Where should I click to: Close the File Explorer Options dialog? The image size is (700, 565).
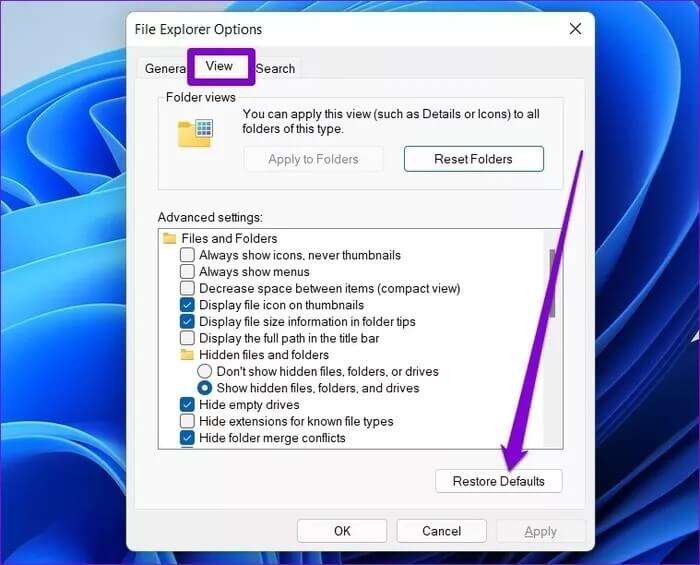pyautogui.click(x=575, y=29)
